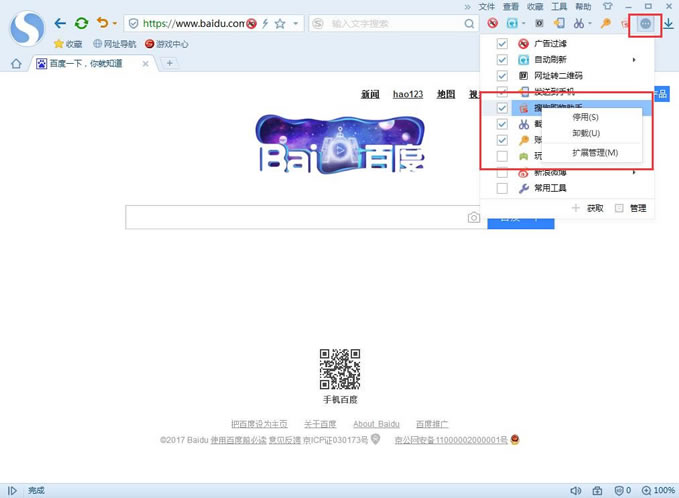679x498 pixels.
Task: Open zoom level 100% control
Action: pyautogui.click(x=658, y=490)
